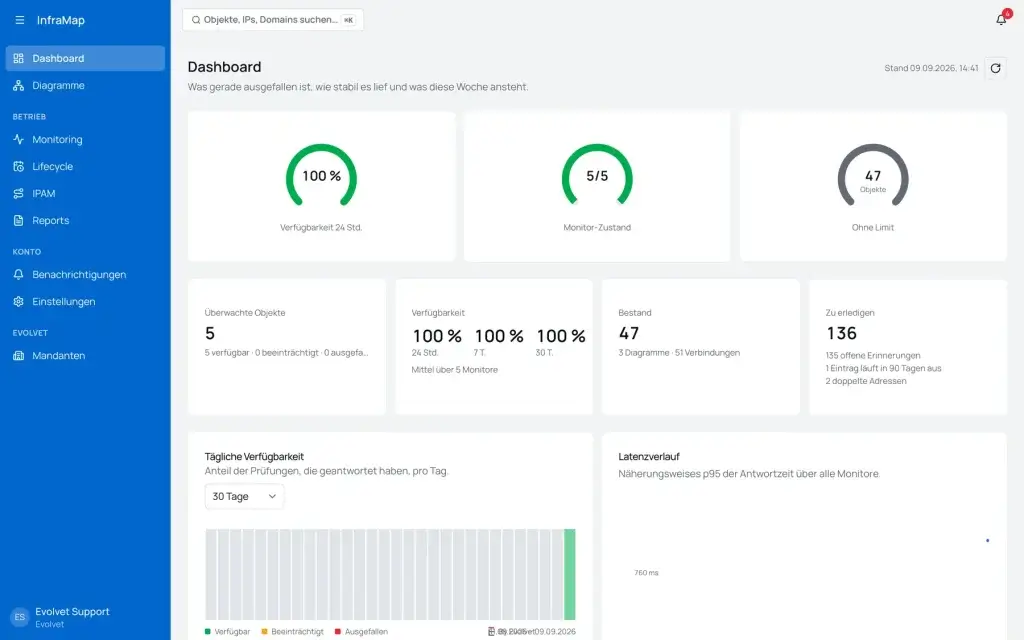Open Einstellungen page
The image size is (1024, 640).
click(85, 302)
